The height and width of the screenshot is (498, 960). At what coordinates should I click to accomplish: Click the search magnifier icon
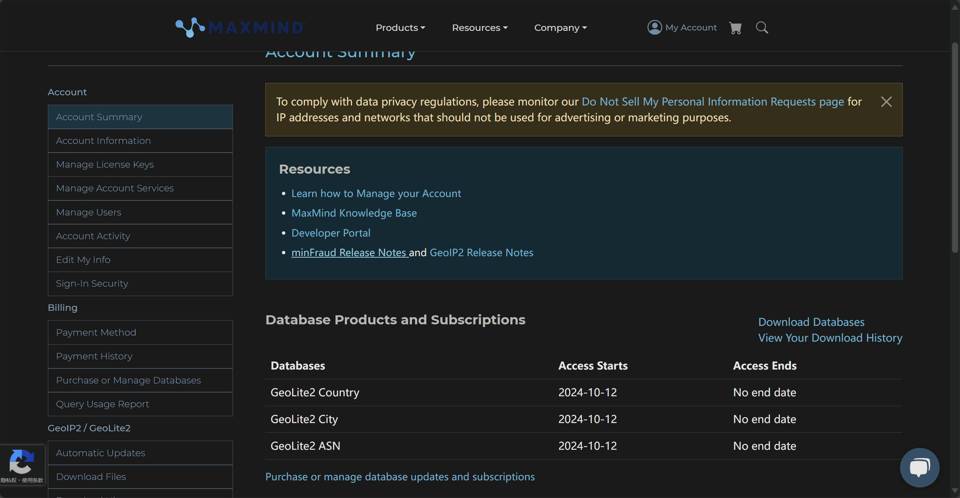(762, 28)
